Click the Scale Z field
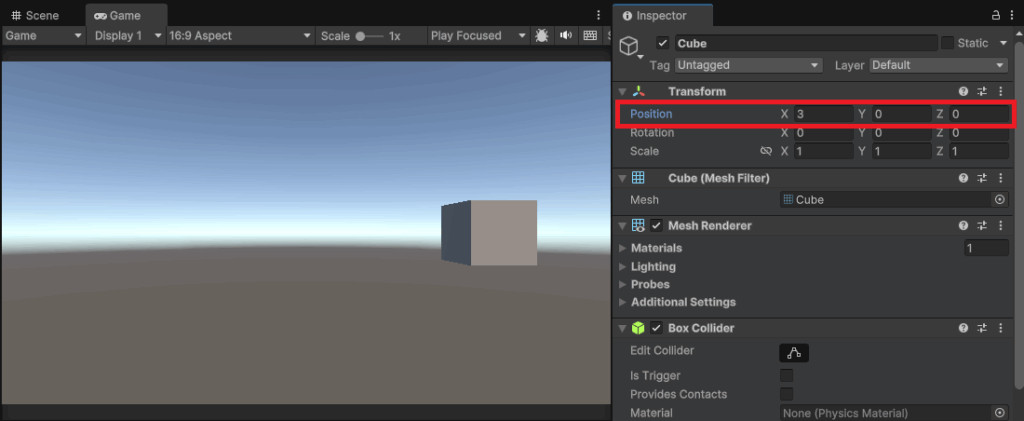1024x421 pixels. tap(979, 151)
